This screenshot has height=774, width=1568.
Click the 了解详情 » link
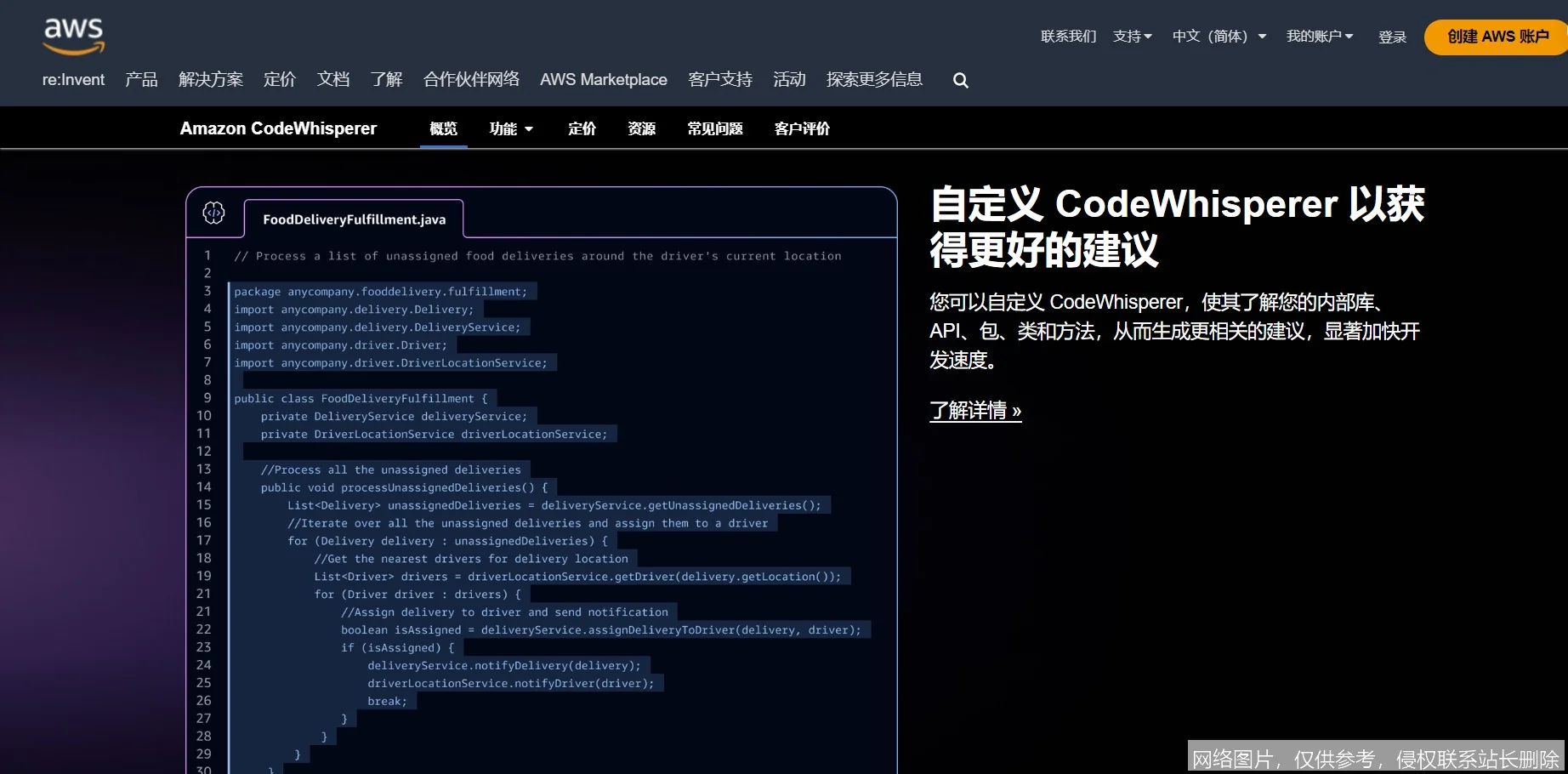(975, 411)
